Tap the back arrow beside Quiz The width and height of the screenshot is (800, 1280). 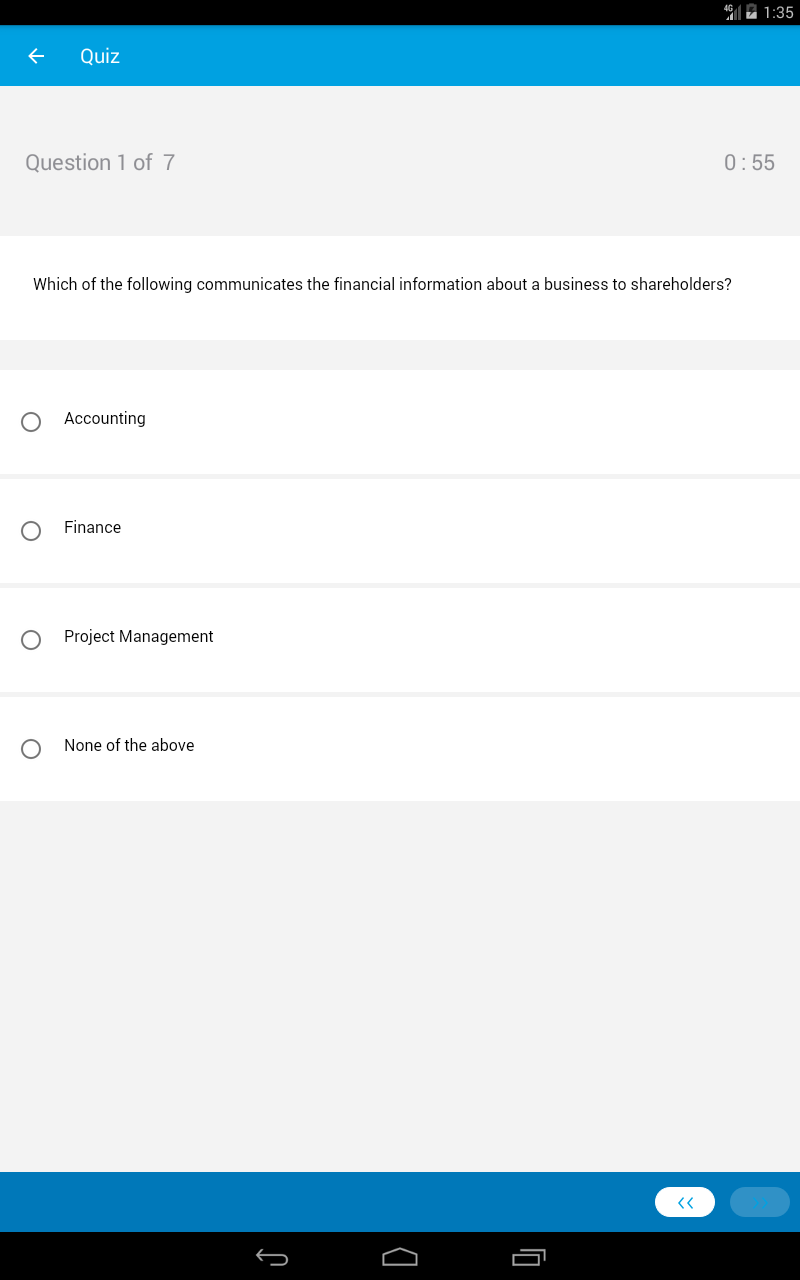pos(36,56)
